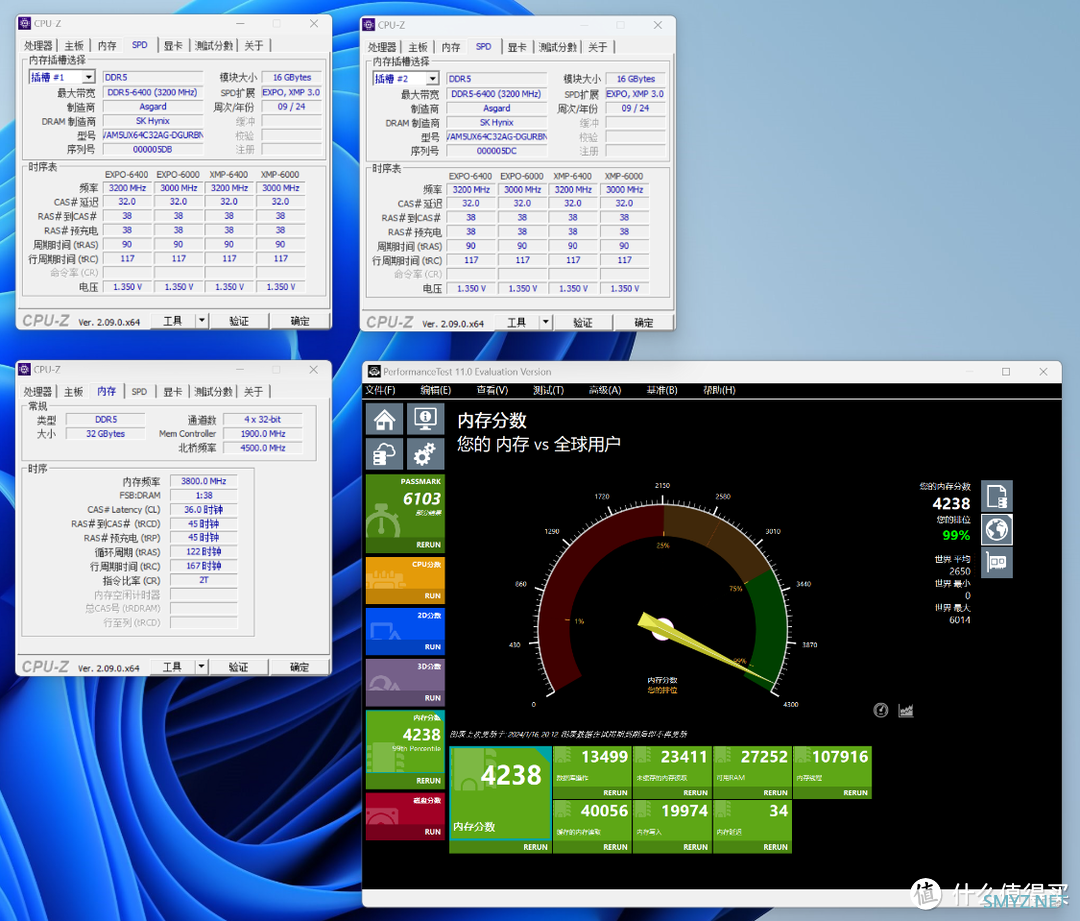Viewport: 1080px width, 921px height.
Task: Open the global comparison globe icon
Action: pos(997,529)
